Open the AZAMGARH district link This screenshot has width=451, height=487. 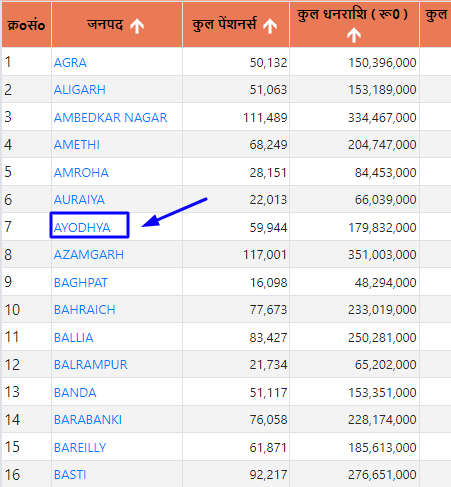89,255
